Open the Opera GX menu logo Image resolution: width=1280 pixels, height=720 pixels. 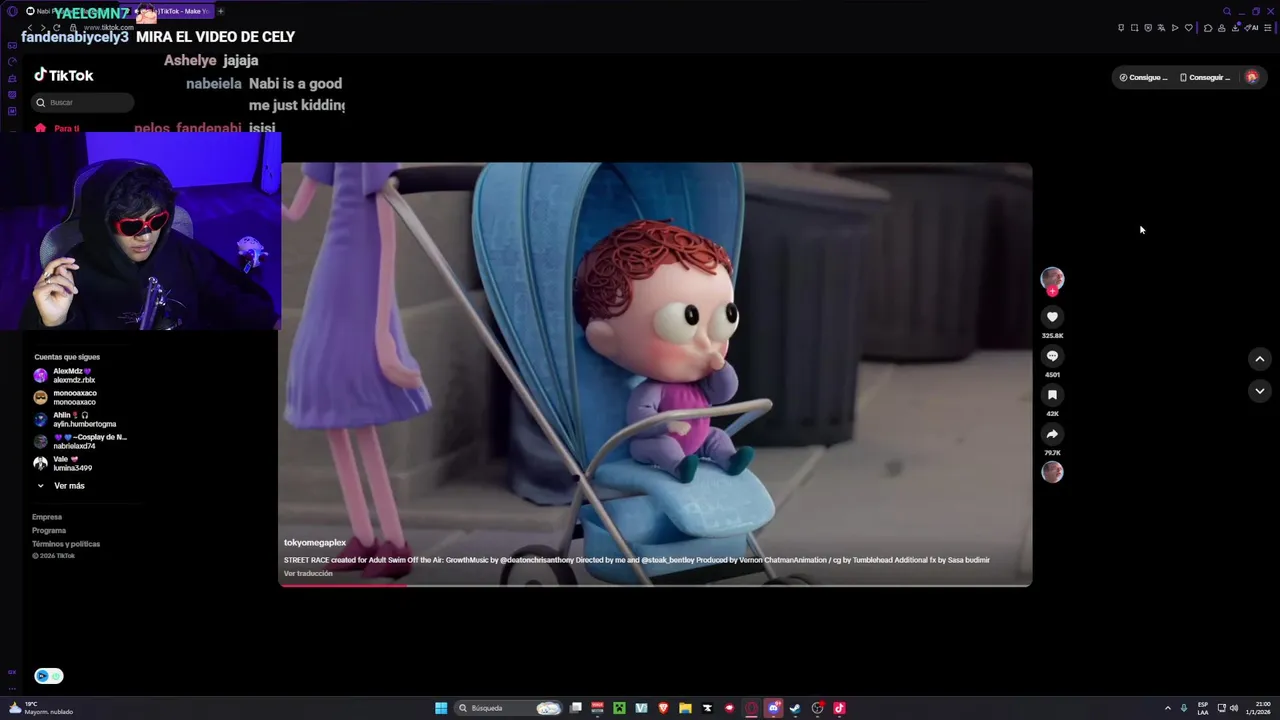tap(12, 11)
